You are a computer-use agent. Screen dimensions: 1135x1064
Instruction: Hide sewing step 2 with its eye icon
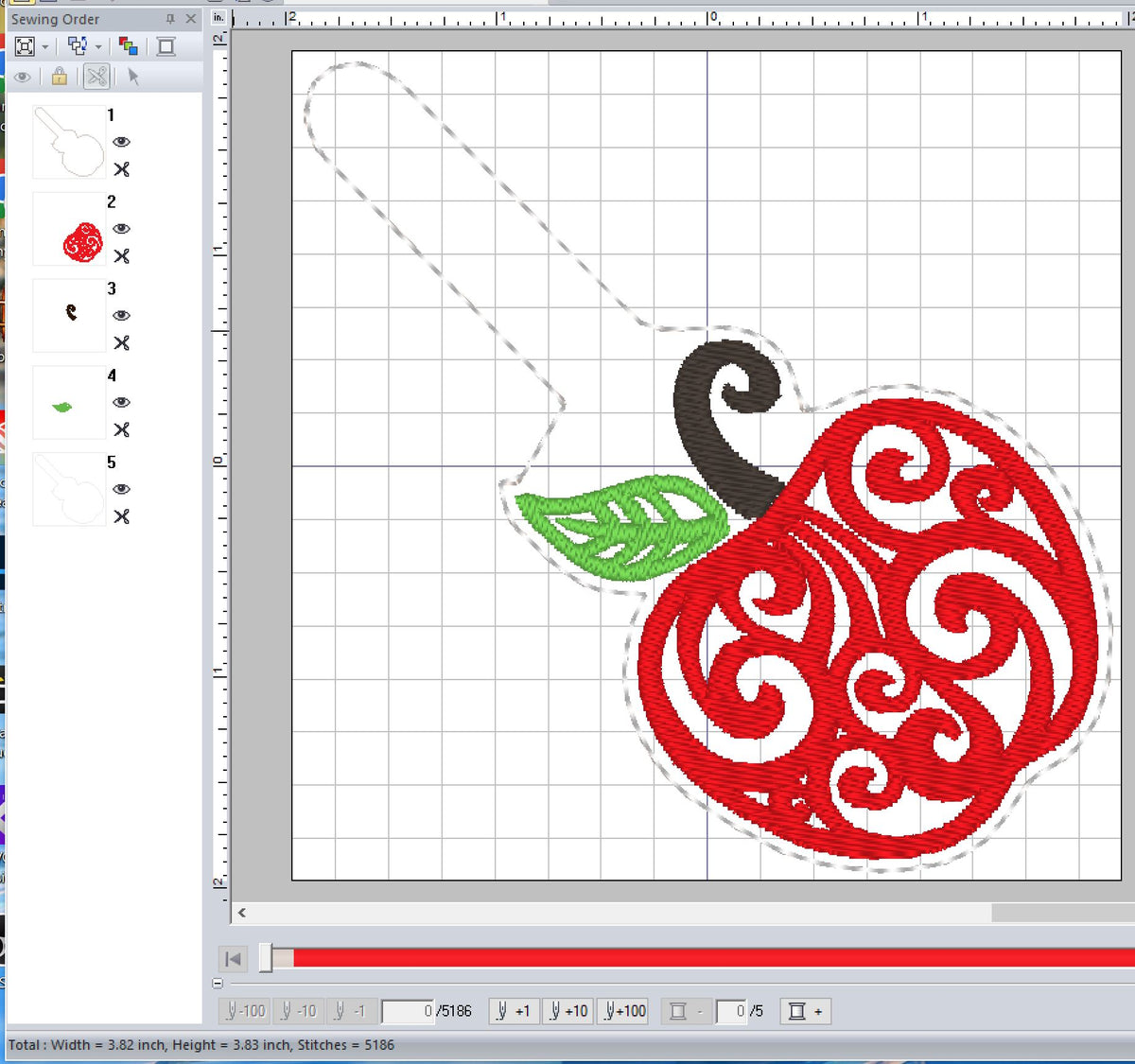(x=121, y=229)
